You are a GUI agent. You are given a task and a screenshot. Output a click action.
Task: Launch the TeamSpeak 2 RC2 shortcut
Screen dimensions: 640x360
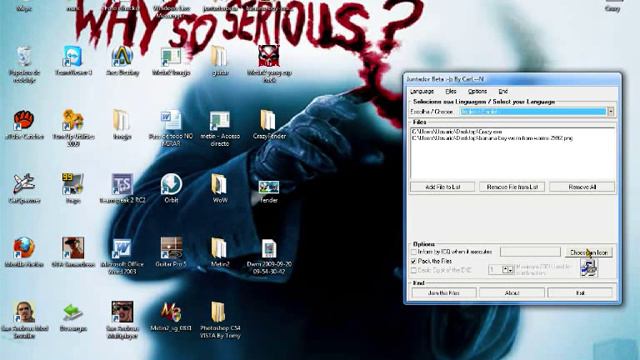click(122, 184)
